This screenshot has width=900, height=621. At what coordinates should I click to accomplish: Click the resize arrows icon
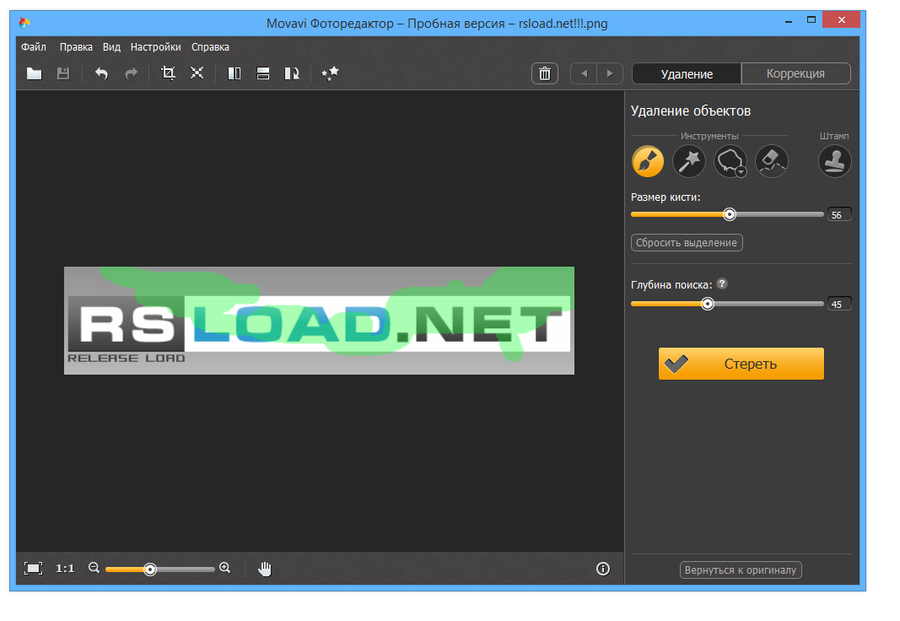tap(197, 73)
